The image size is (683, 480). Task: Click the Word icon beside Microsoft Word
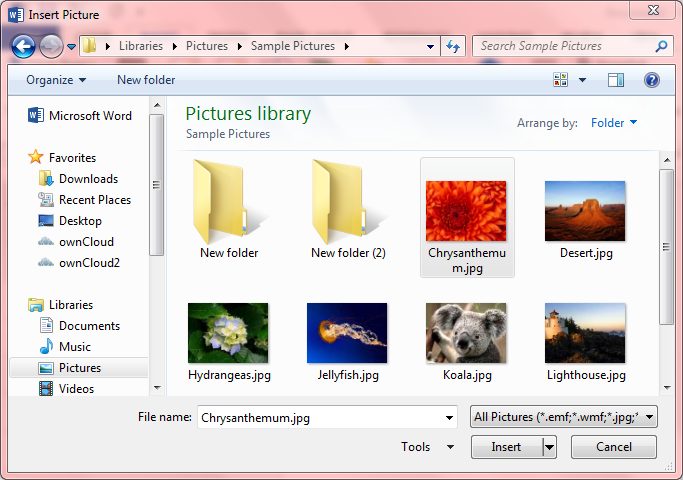[36, 115]
